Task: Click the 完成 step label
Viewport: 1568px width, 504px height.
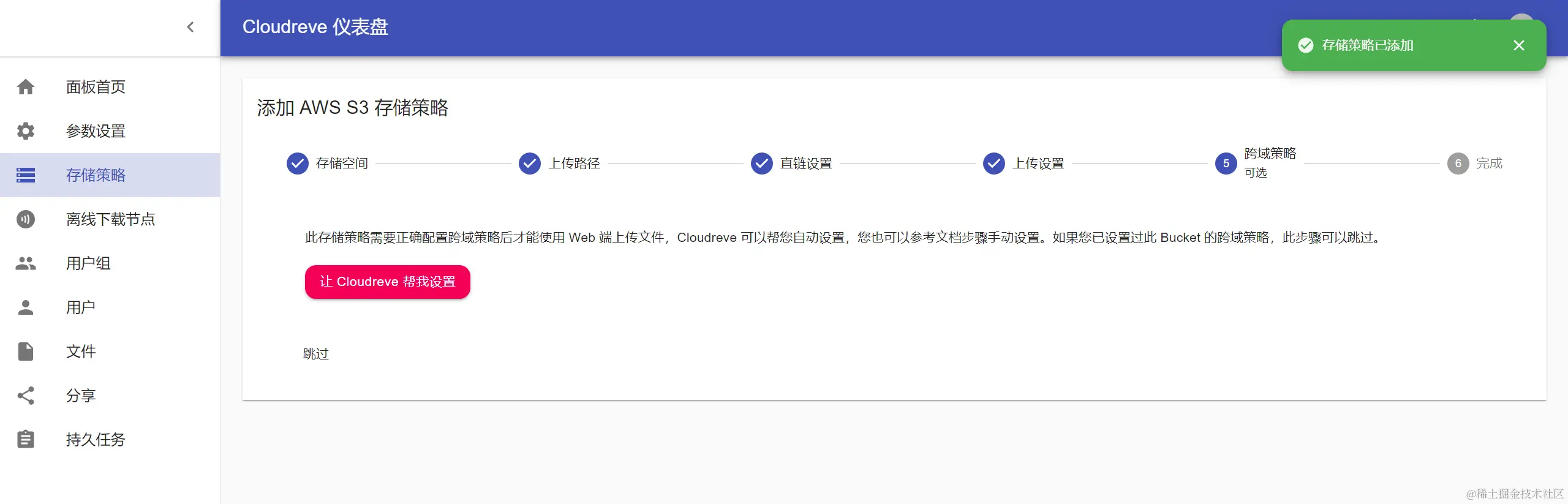Action: click(x=1489, y=164)
